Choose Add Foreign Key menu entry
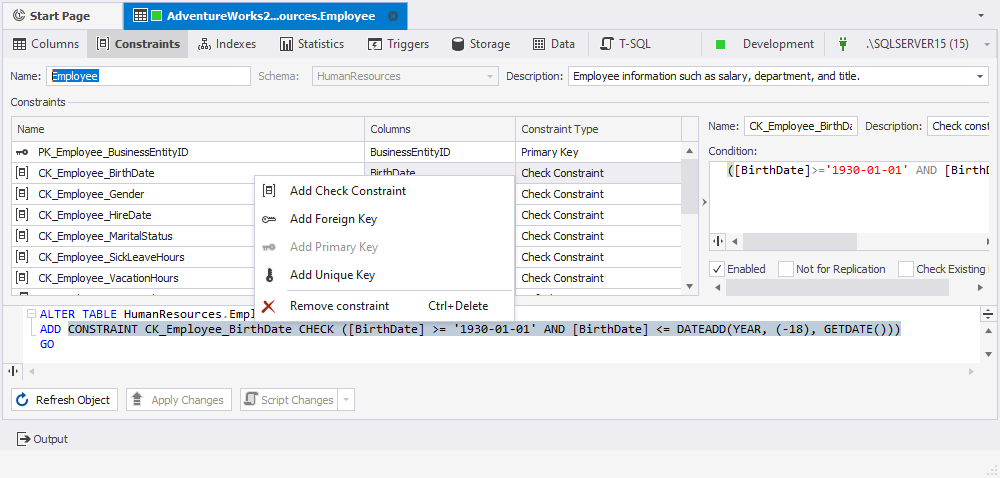Viewport: 1000px width, 478px height. [384, 219]
